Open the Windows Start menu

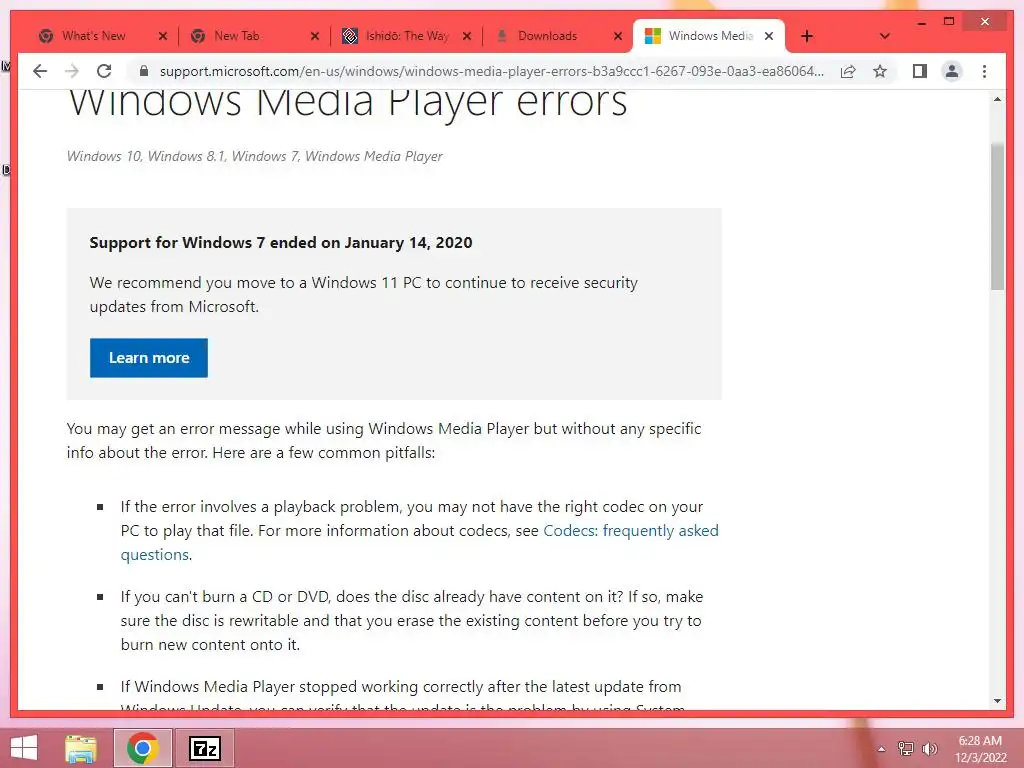click(x=24, y=748)
